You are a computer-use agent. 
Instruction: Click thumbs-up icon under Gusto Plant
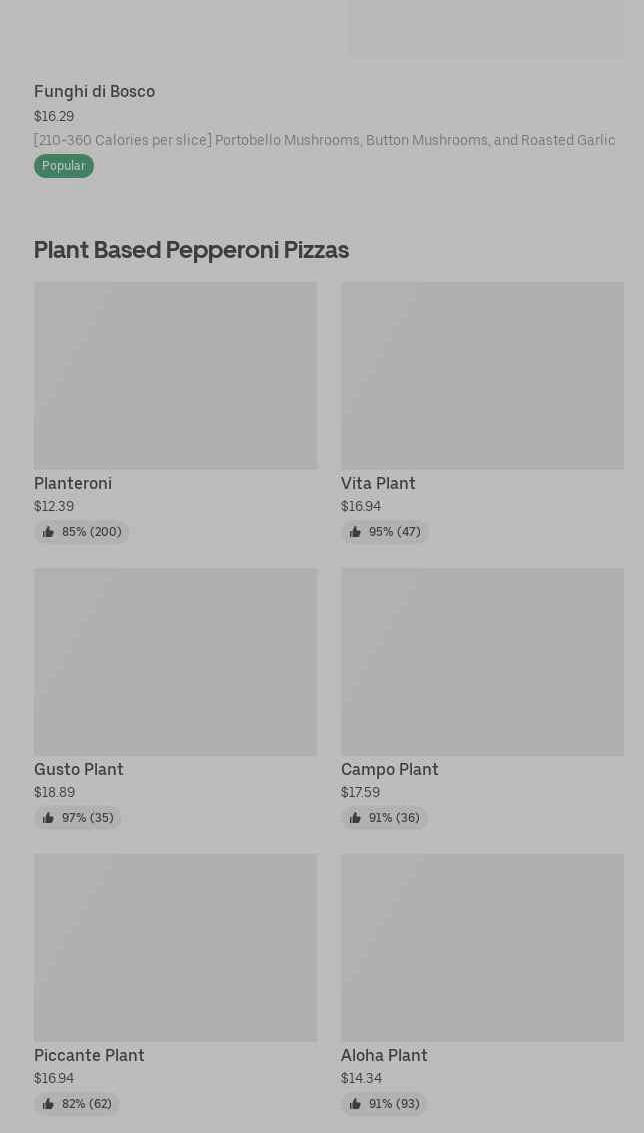coord(48,818)
